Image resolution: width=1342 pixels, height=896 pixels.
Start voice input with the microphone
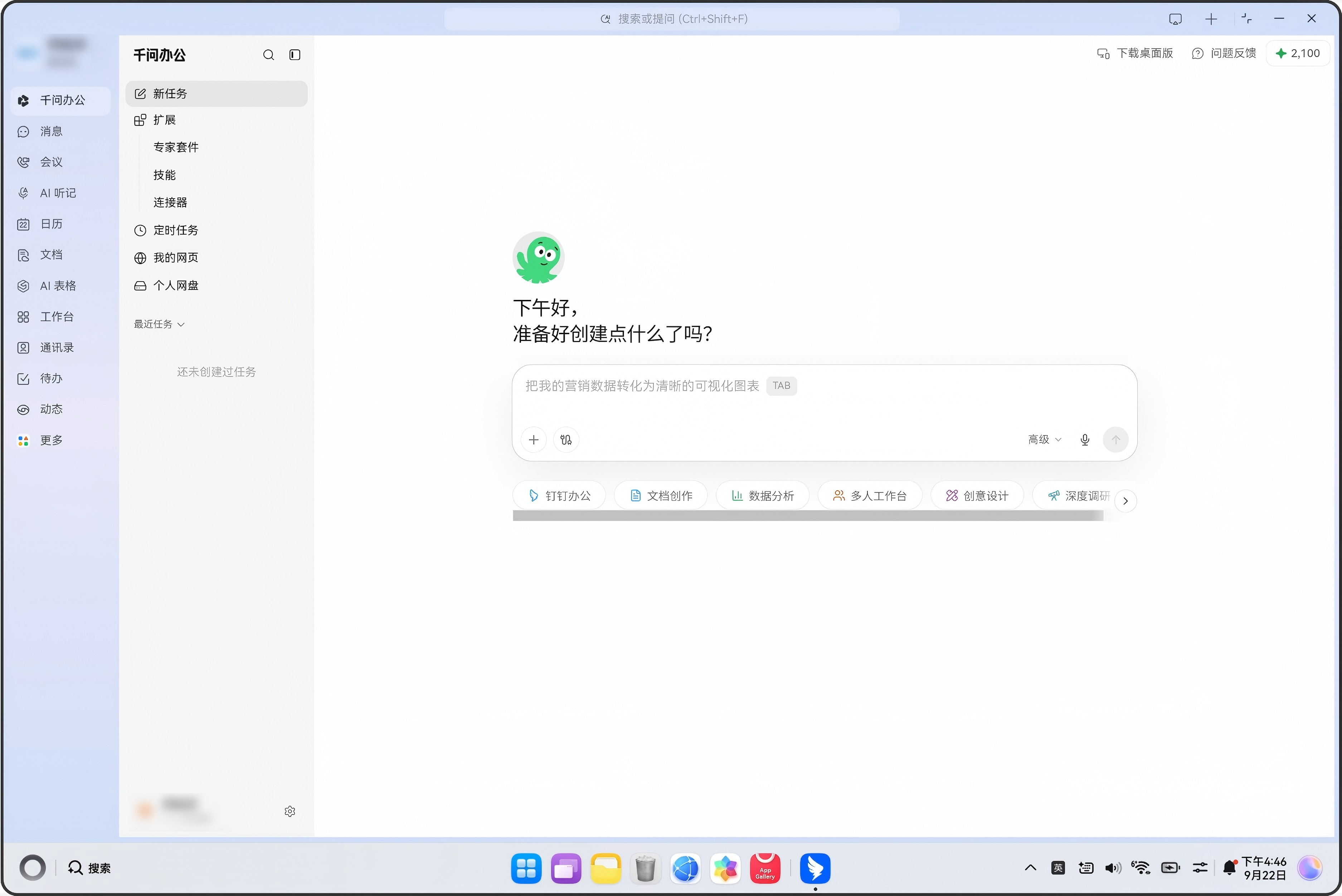pyautogui.click(x=1085, y=440)
